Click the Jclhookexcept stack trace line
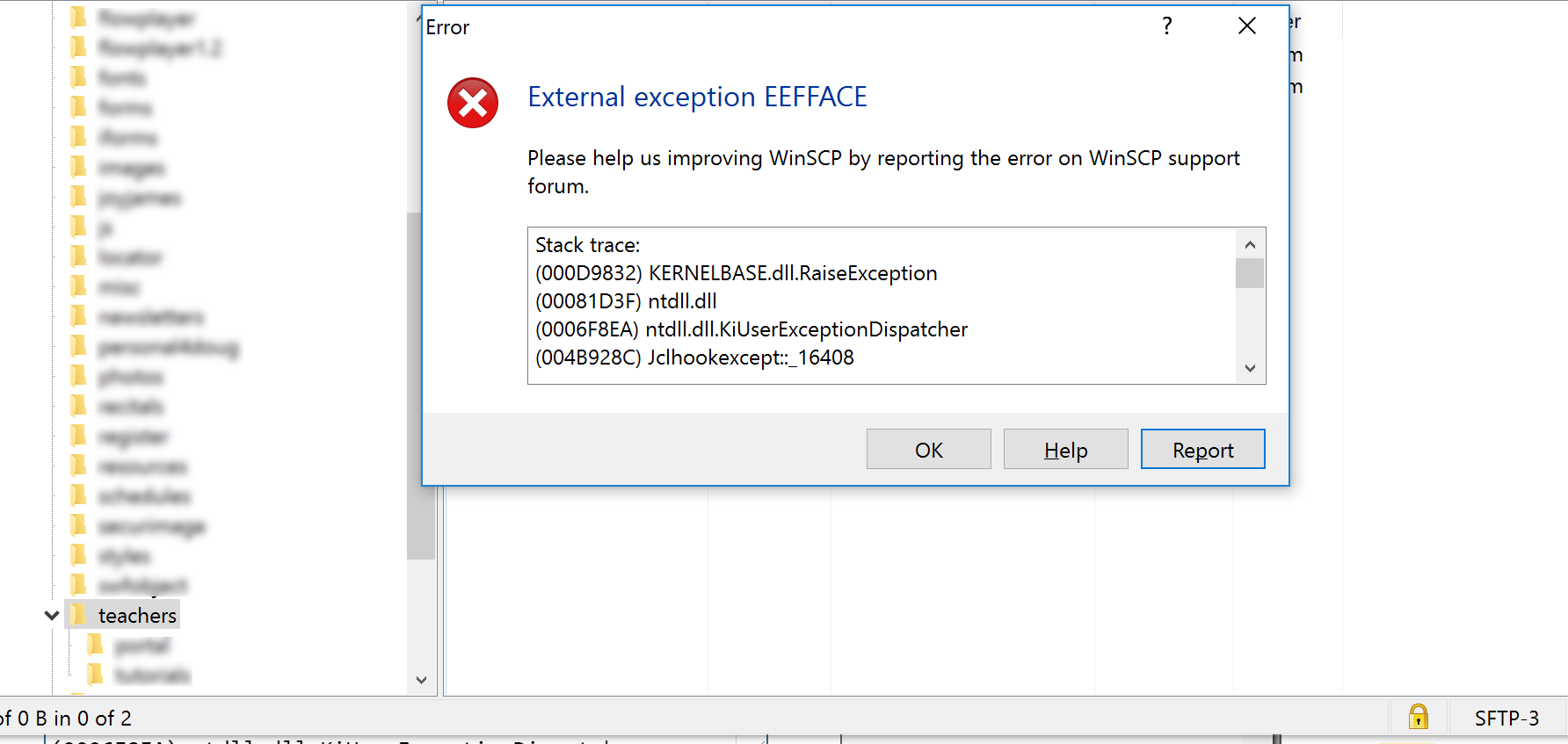1568x744 pixels. tap(694, 358)
